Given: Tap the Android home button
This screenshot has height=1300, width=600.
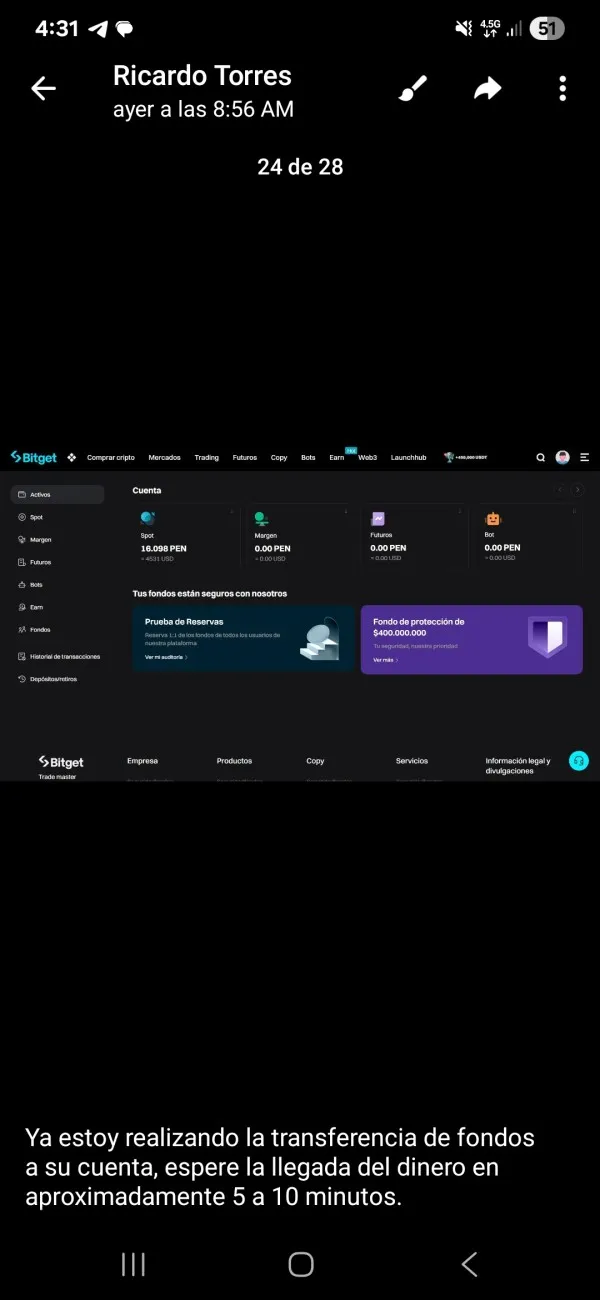Looking at the screenshot, I should click(301, 1264).
